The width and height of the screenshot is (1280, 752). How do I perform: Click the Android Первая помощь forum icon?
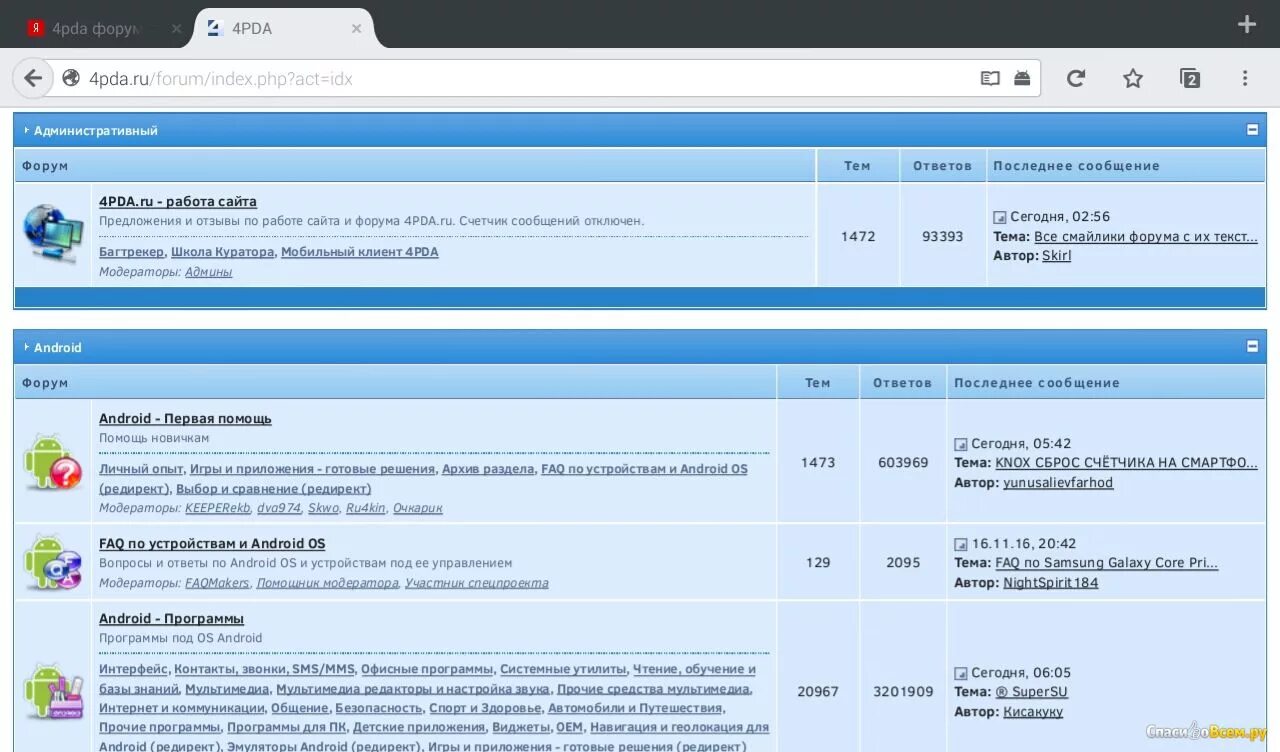point(53,461)
